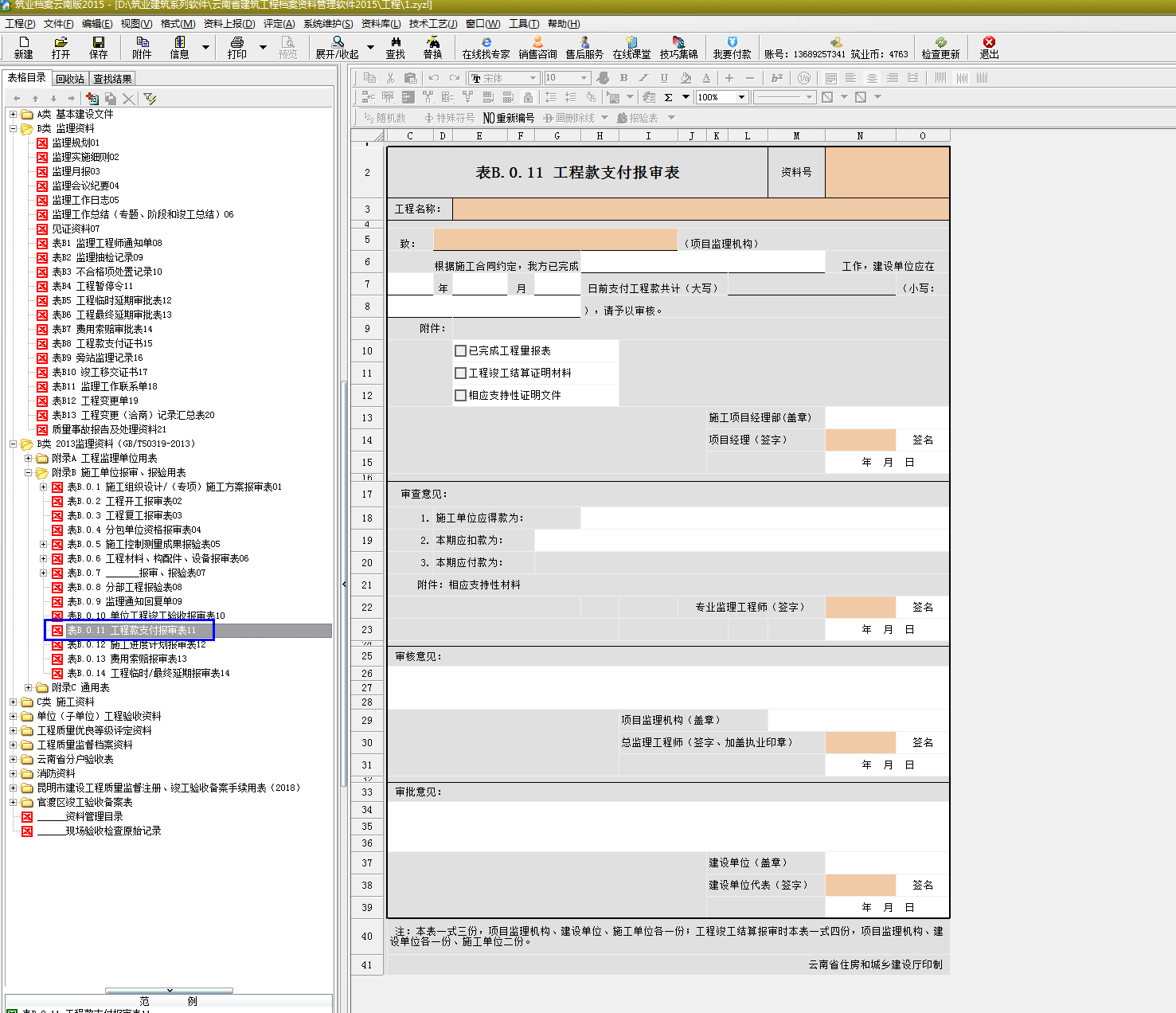Click the delete X icon in tree toolbar

(128, 99)
